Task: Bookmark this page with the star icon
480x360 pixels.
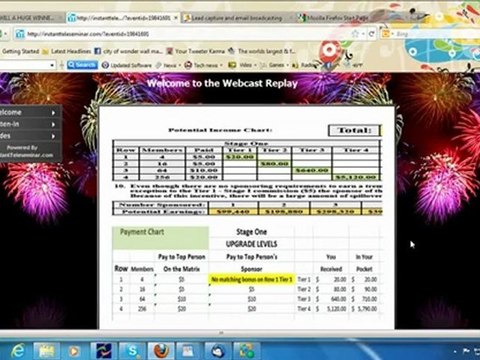Action: (x=355, y=34)
